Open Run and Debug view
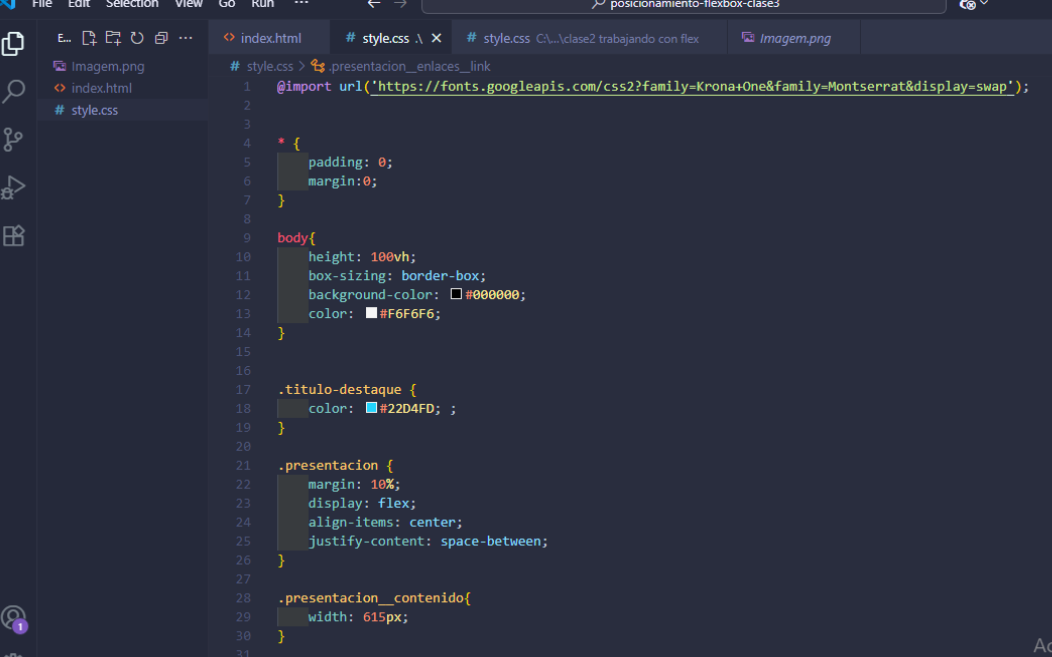1052x657 pixels. [13, 188]
